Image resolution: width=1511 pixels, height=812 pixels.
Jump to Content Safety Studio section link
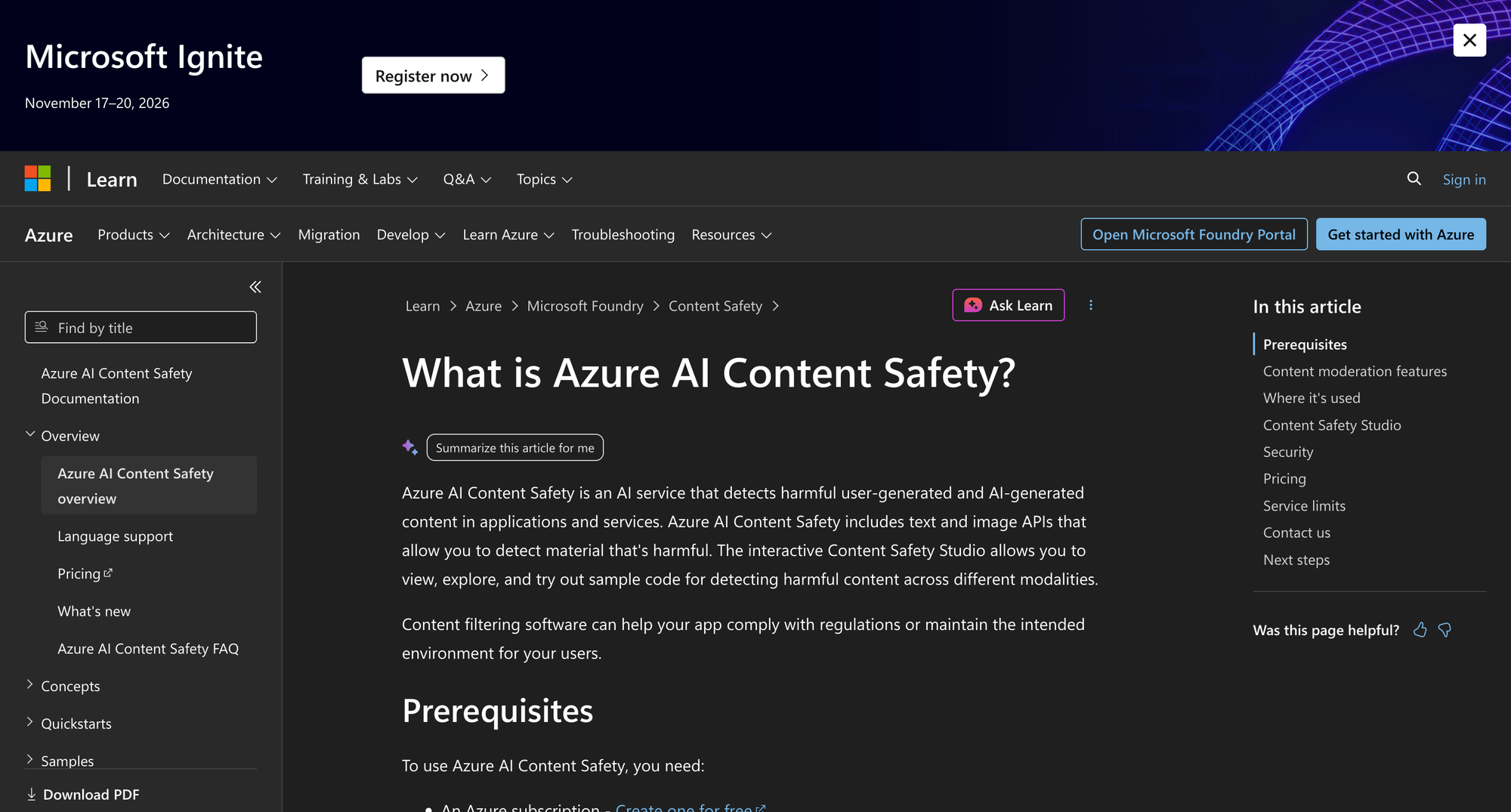pos(1331,425)
